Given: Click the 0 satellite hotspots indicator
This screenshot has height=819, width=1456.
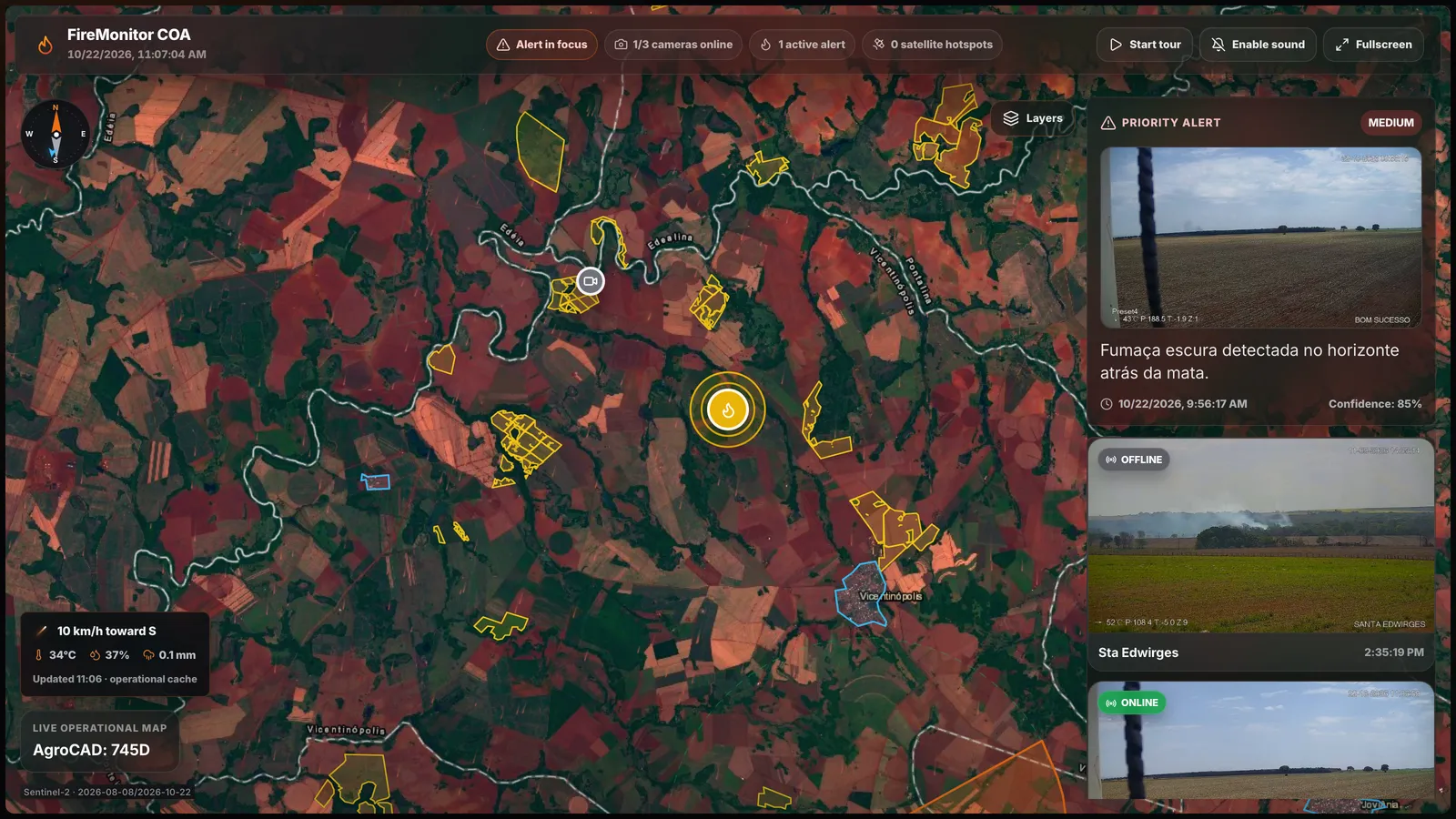Looking at the screenshot, I should click(933, 45).
